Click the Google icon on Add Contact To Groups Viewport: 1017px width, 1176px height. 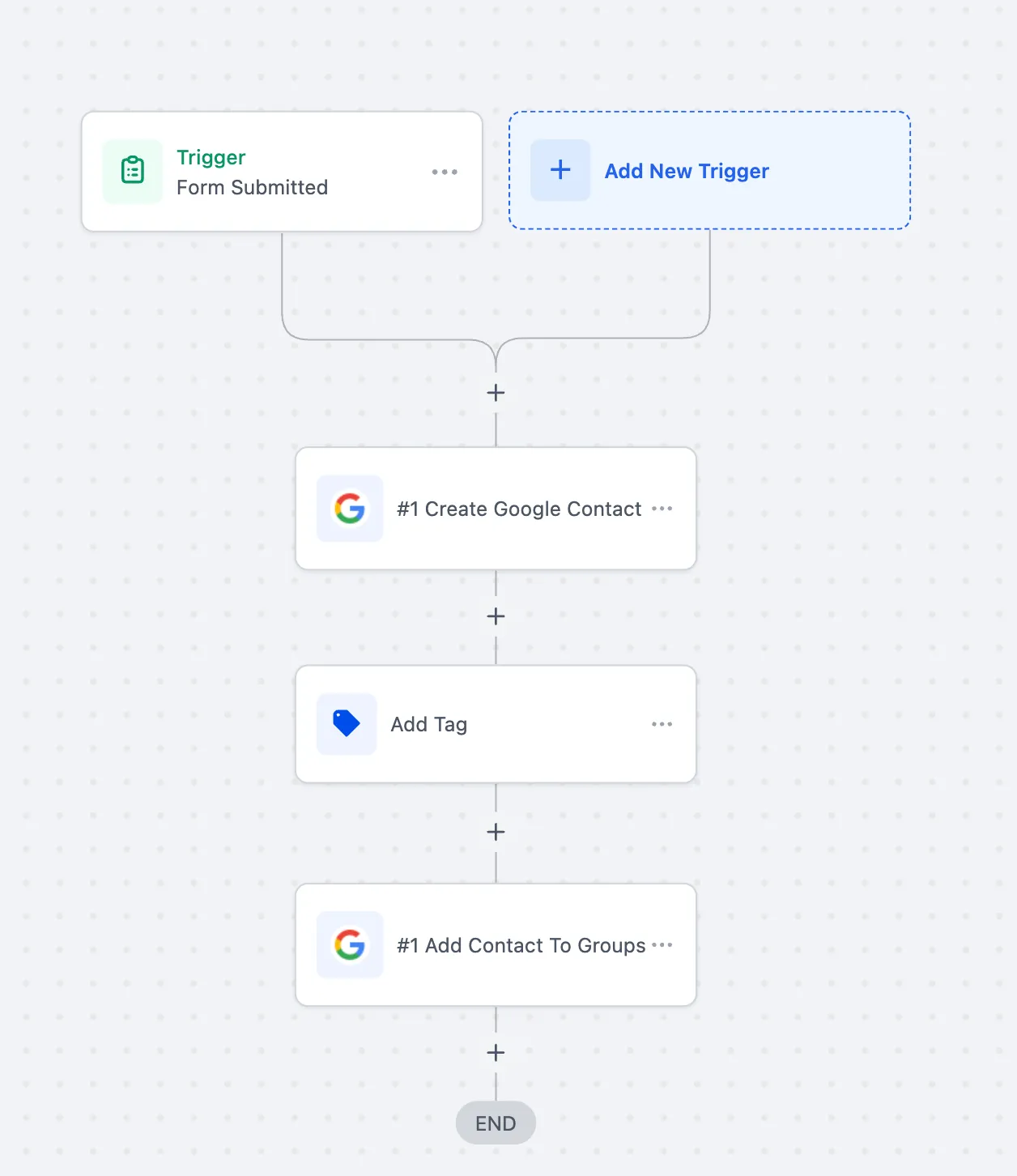pyautogui.click(x=350, y=944)
